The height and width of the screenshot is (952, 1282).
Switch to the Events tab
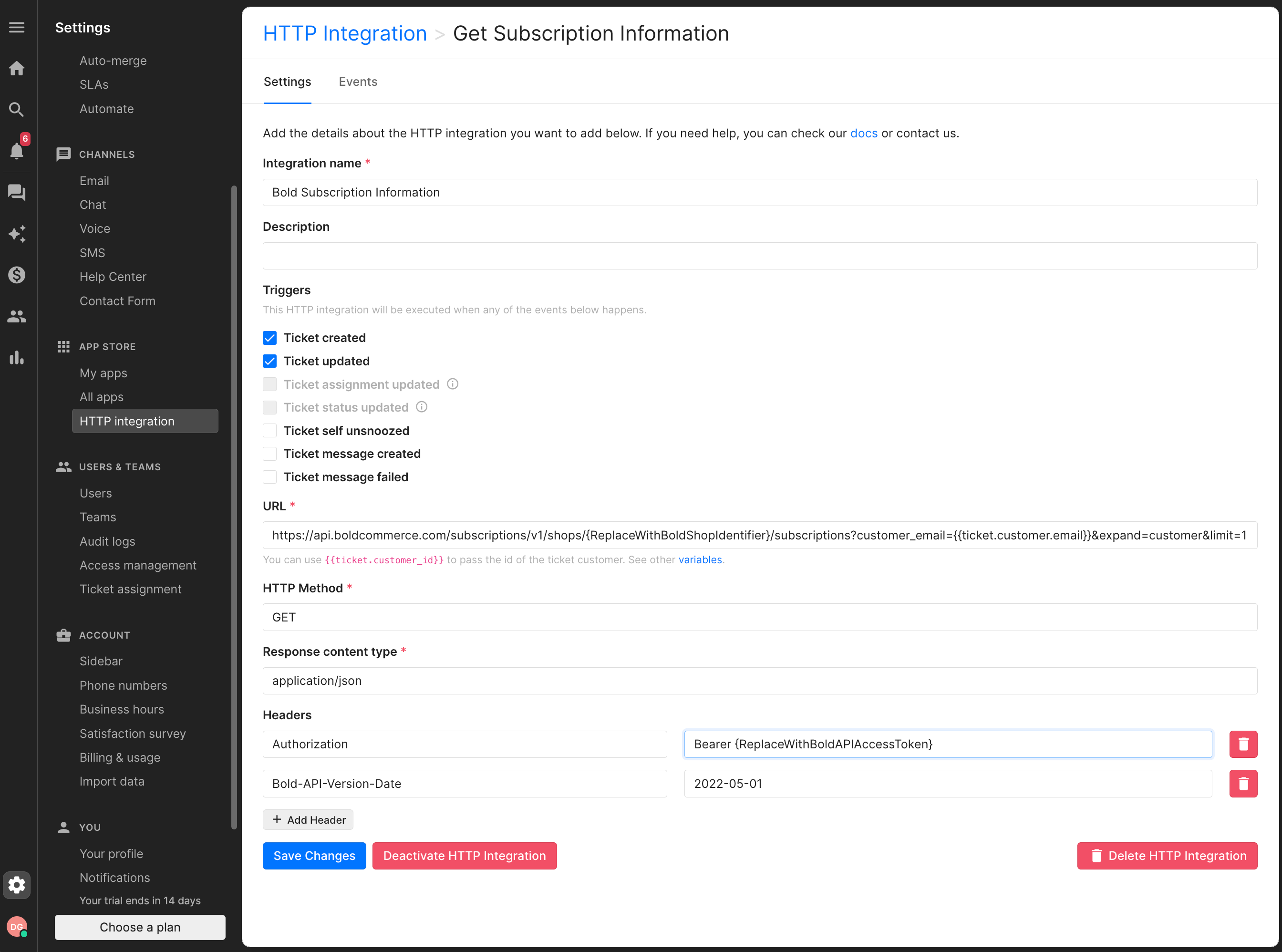358,82
